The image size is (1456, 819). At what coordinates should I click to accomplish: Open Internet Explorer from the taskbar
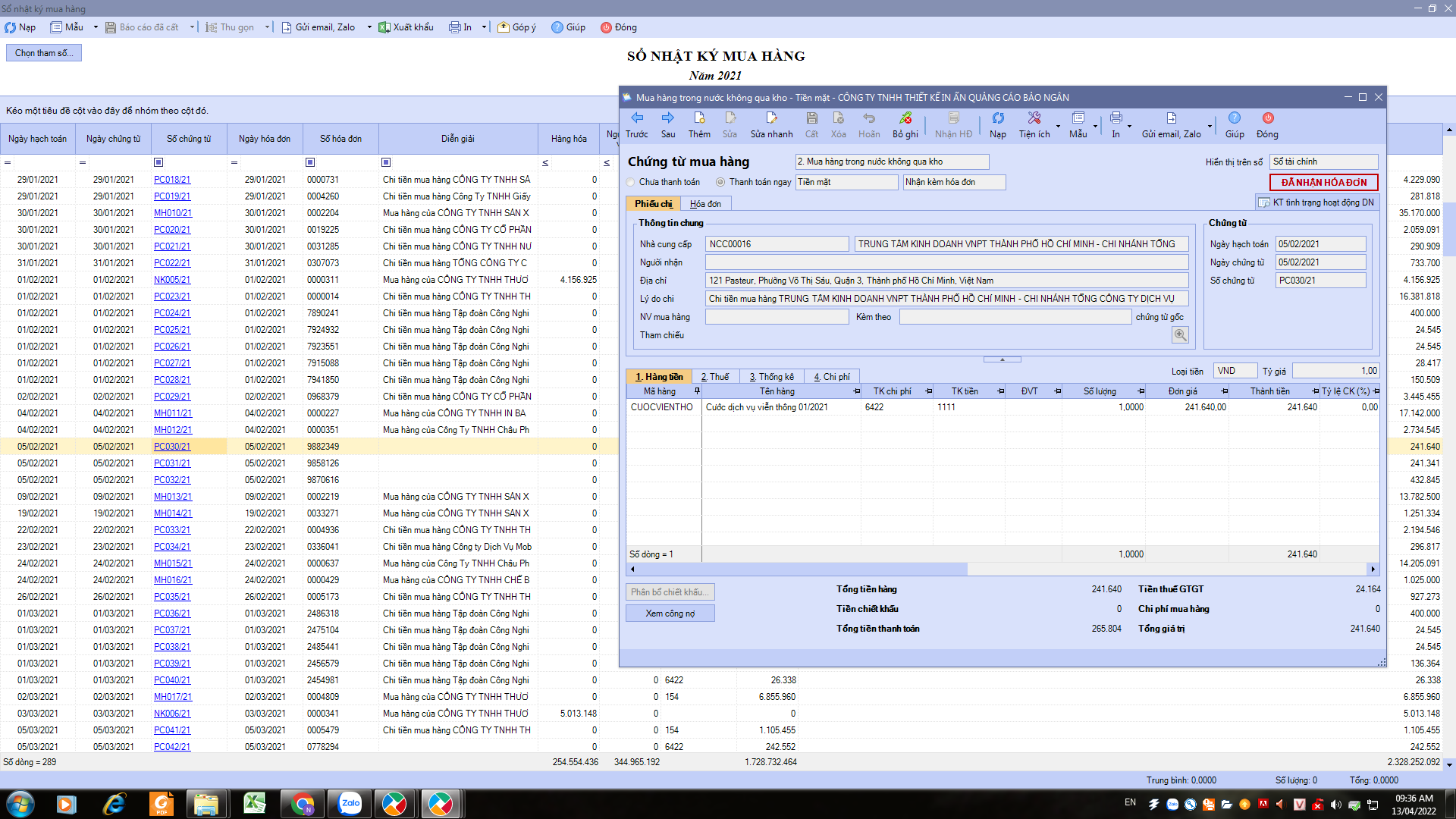(x=114, y=804)
